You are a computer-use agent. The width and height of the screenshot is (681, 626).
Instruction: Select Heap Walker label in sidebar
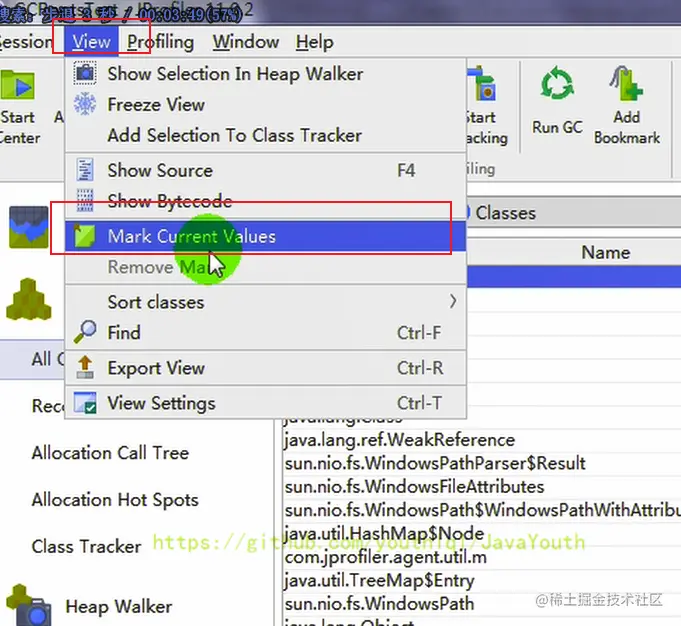[119, 606]
